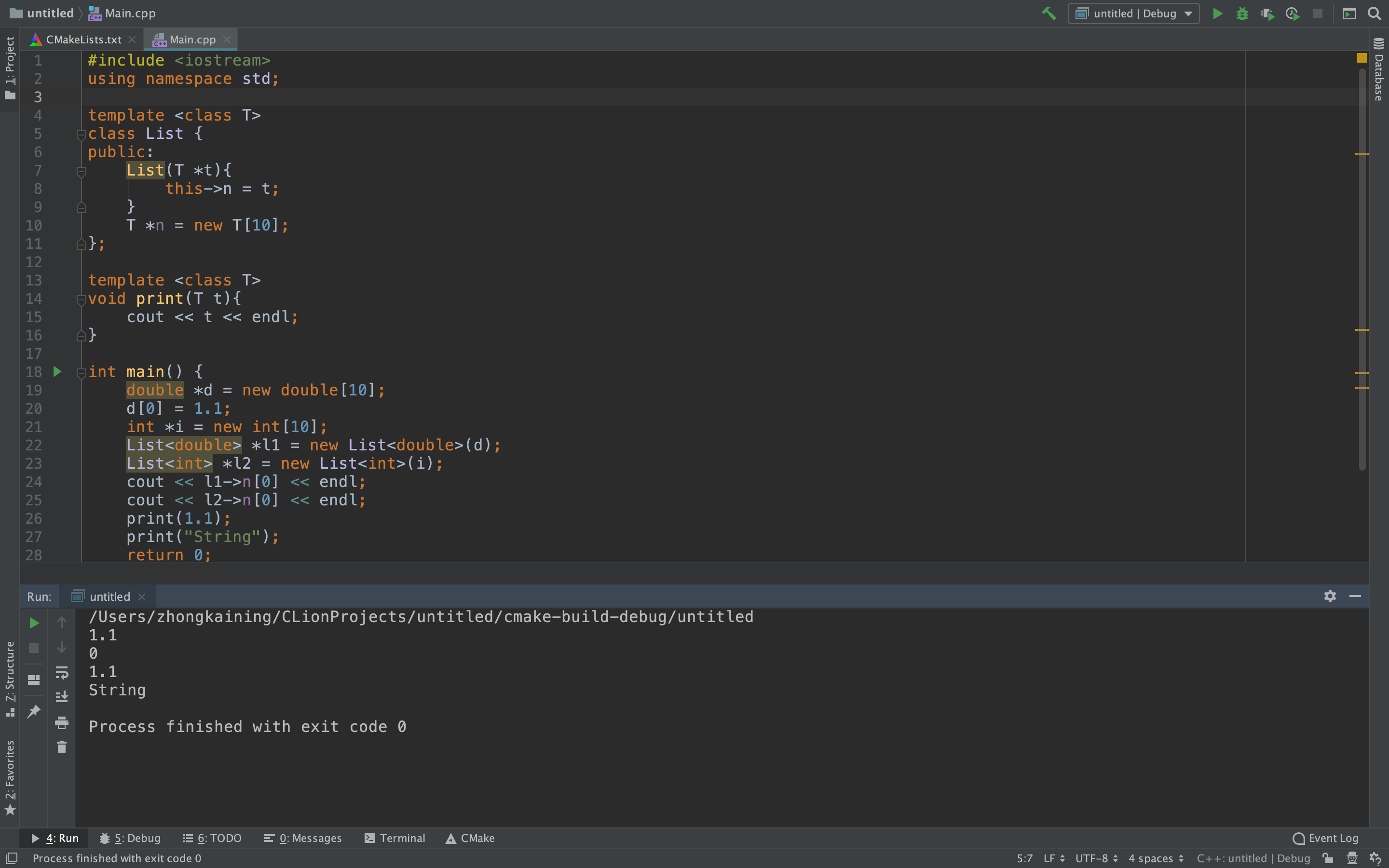Screen dimensions: 1389x868
Task: Open the 4: Run tool tab
Action: tap(55, 838)
